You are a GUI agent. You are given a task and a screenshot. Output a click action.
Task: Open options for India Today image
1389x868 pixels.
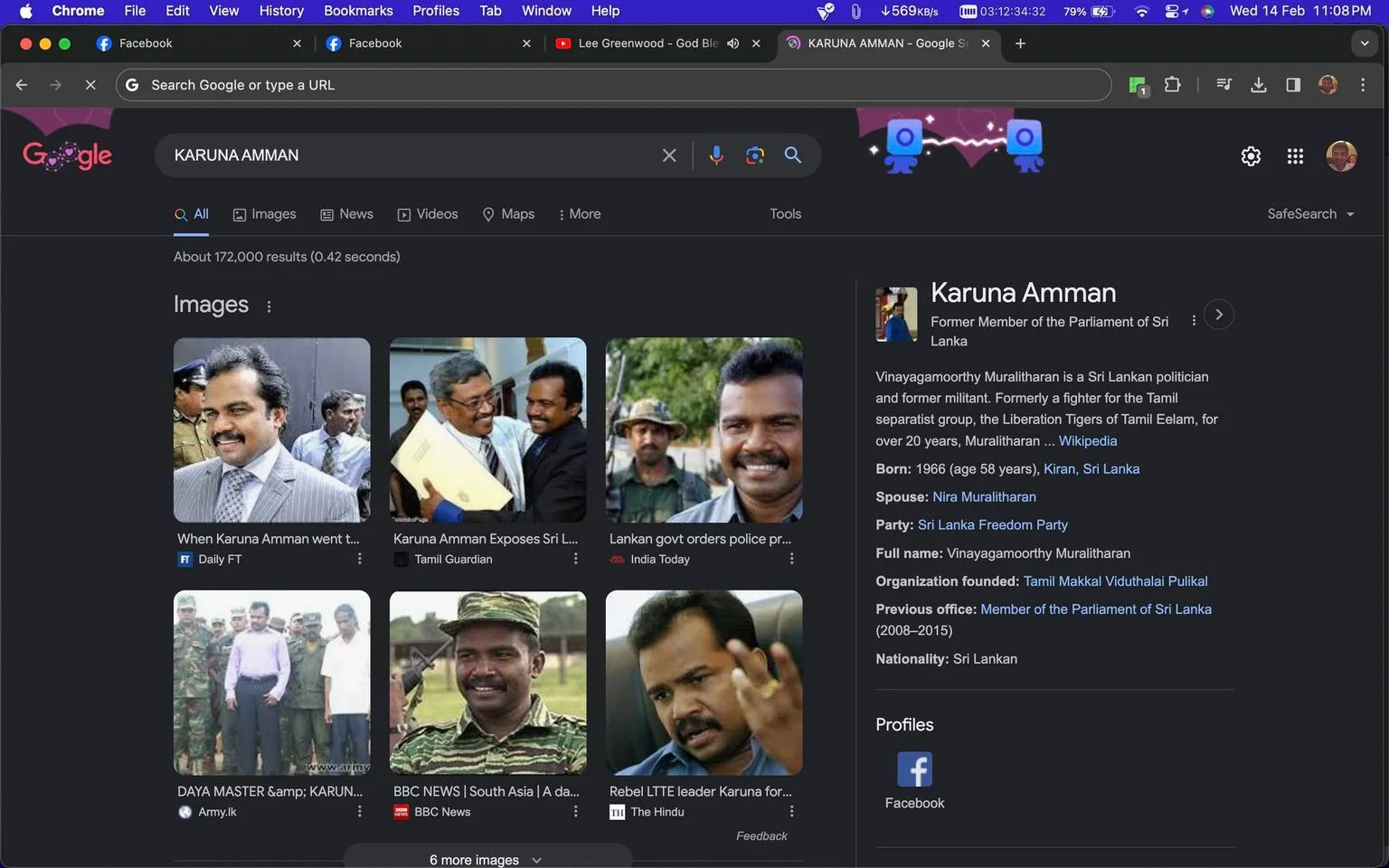pos(792,559)
